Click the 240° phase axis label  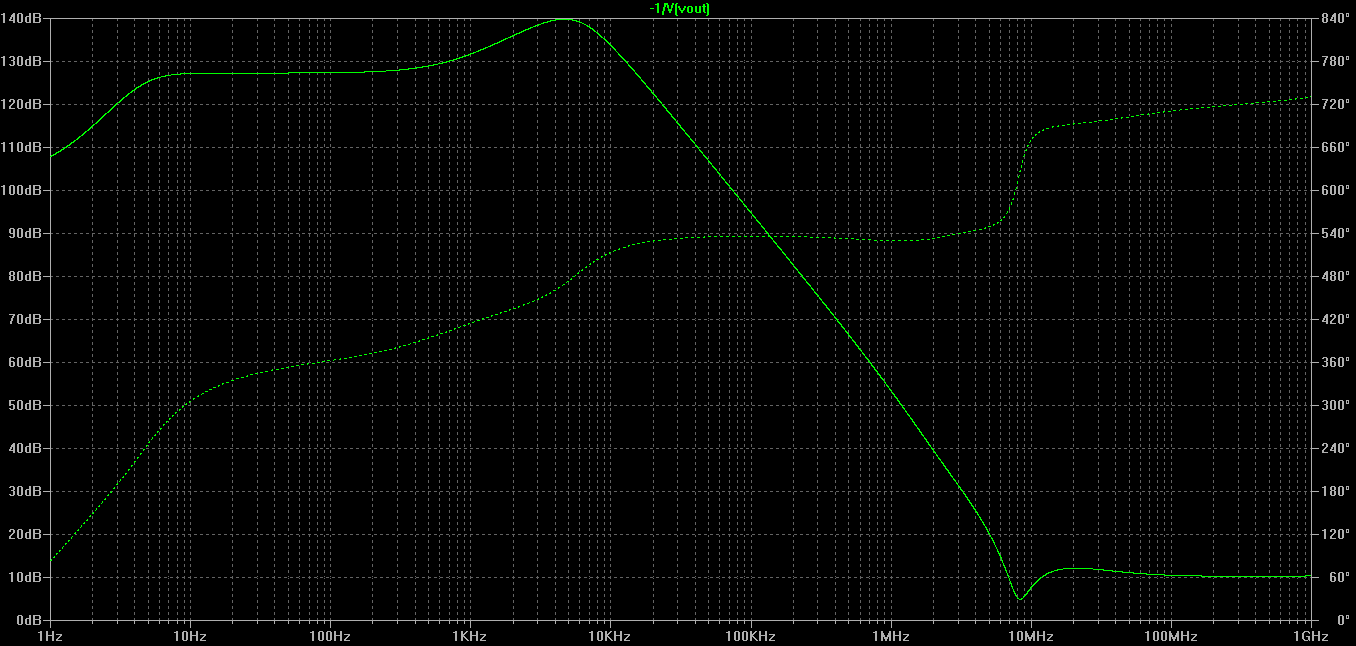coord(1335,448)
